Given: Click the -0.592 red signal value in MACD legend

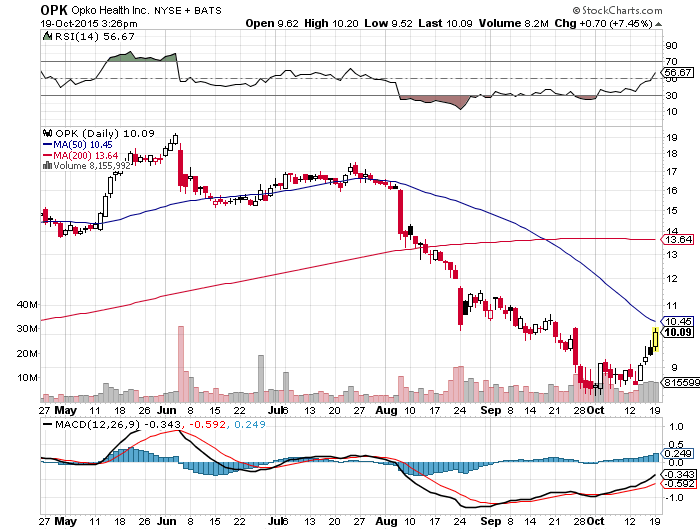Looking at the screenshot, I should 208,424.
